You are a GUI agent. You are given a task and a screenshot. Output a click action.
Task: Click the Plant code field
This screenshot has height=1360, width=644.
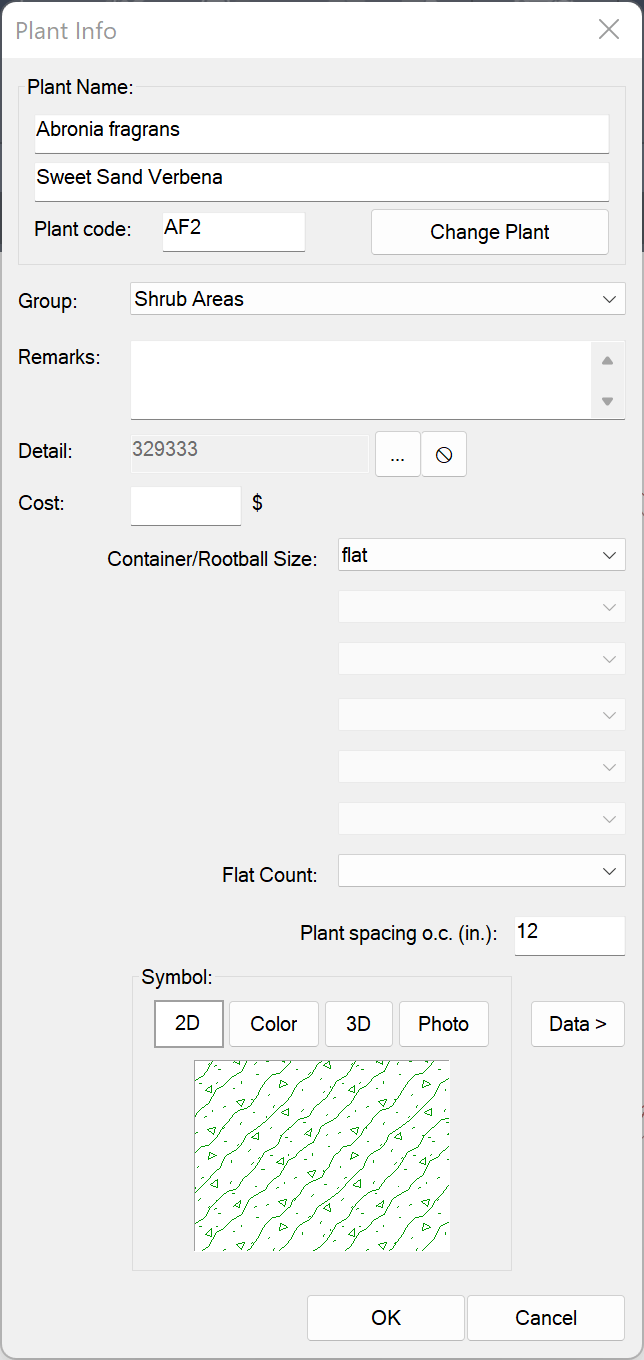pos(234,231)
